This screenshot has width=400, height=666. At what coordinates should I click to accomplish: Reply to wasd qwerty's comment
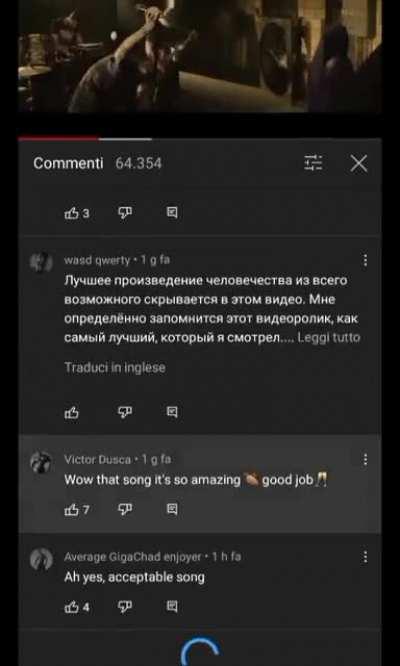pos(172,412)
